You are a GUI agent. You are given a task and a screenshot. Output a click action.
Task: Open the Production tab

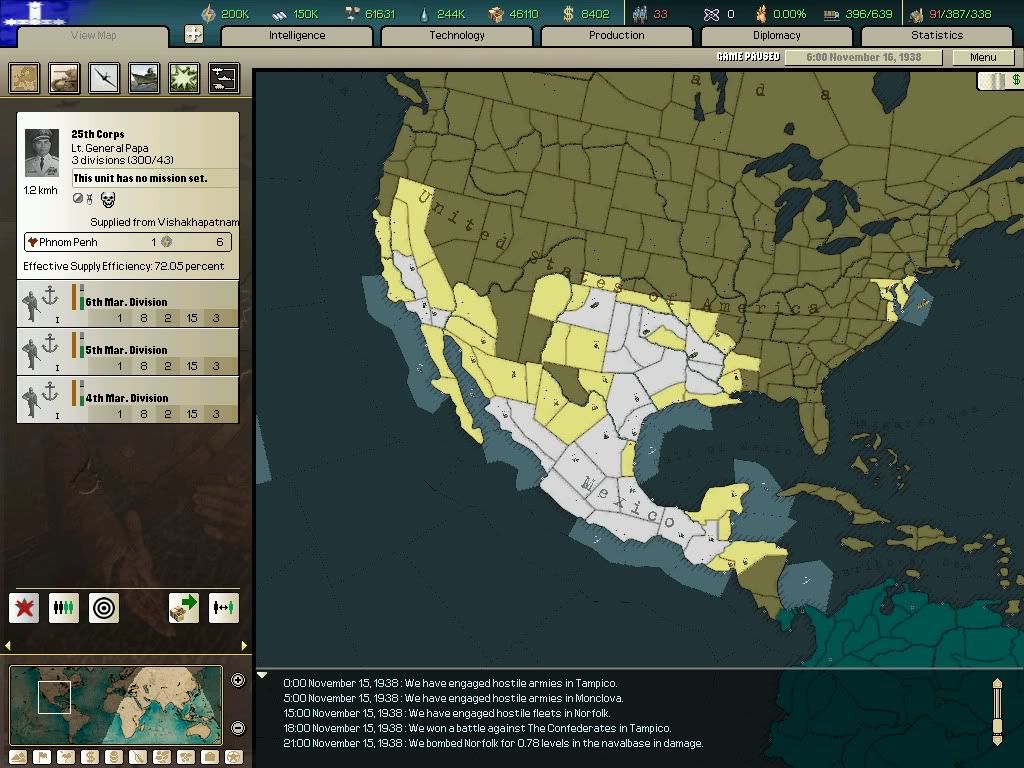click(x=616, y=35)
